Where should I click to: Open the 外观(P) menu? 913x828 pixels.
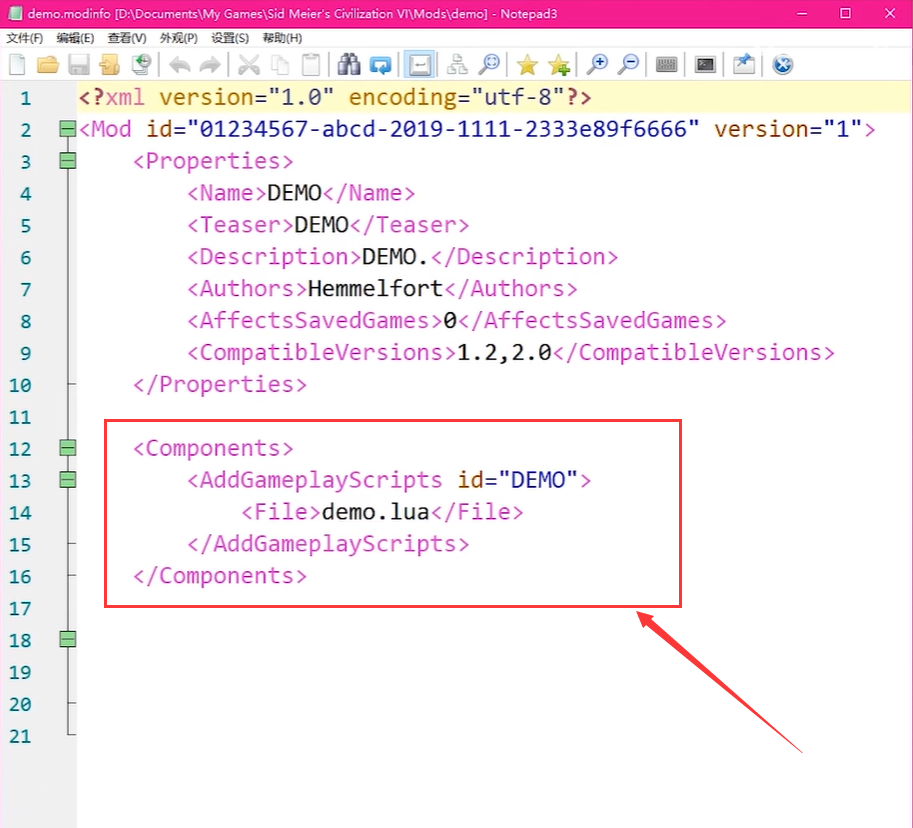[x=178, y=38]
